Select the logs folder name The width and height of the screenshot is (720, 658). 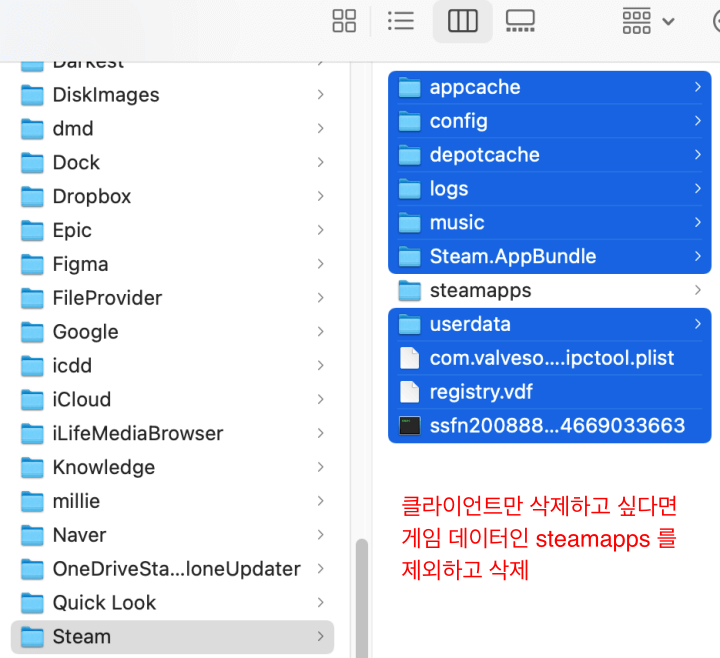[x=449, y=189]
